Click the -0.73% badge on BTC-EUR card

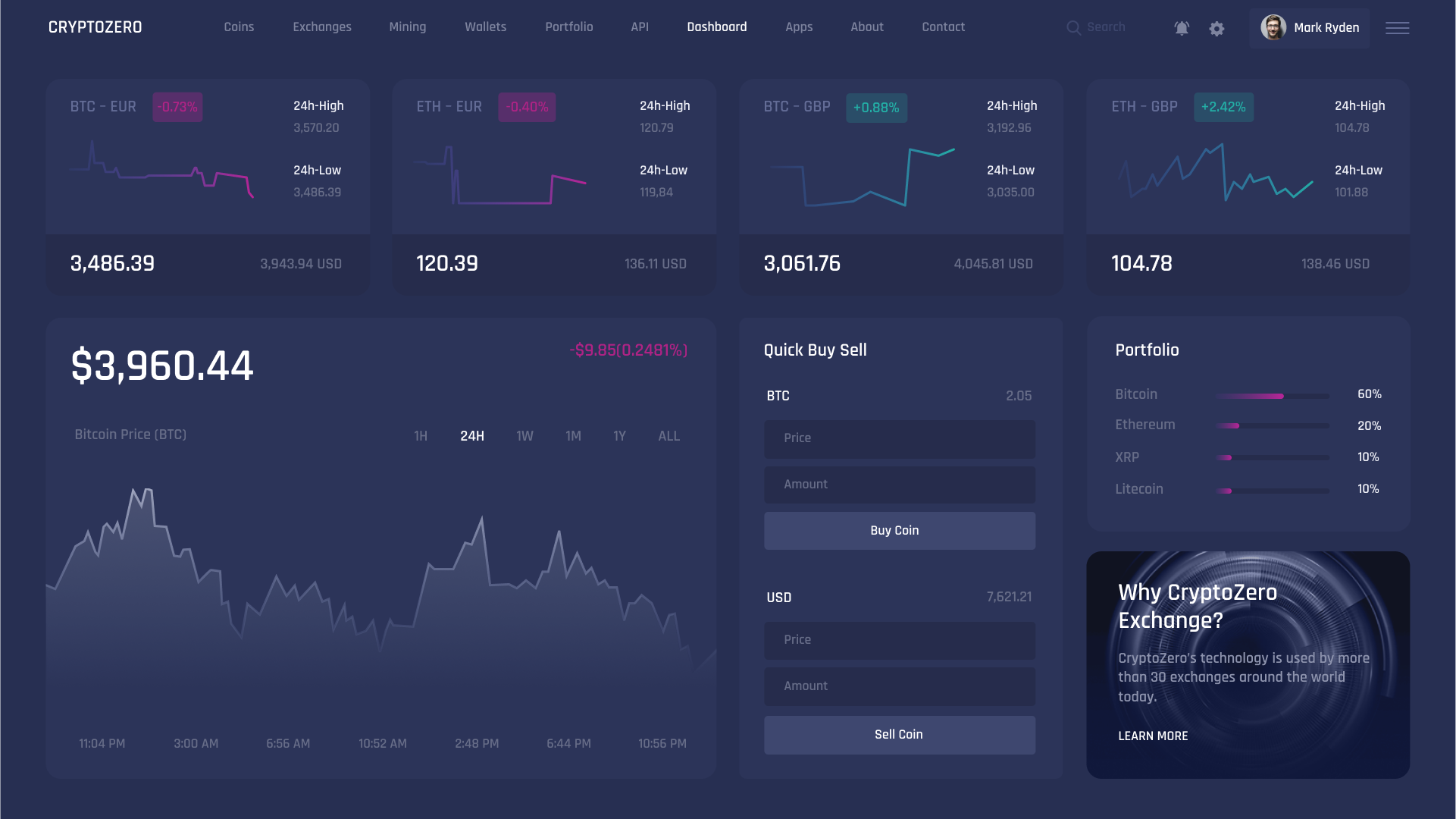pyautogui.click(x=177, y=107)
